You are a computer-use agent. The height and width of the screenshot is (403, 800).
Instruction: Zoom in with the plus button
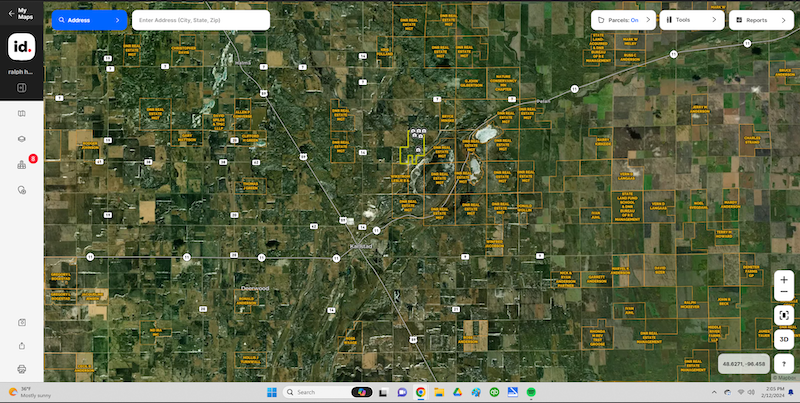click(785, 279)
